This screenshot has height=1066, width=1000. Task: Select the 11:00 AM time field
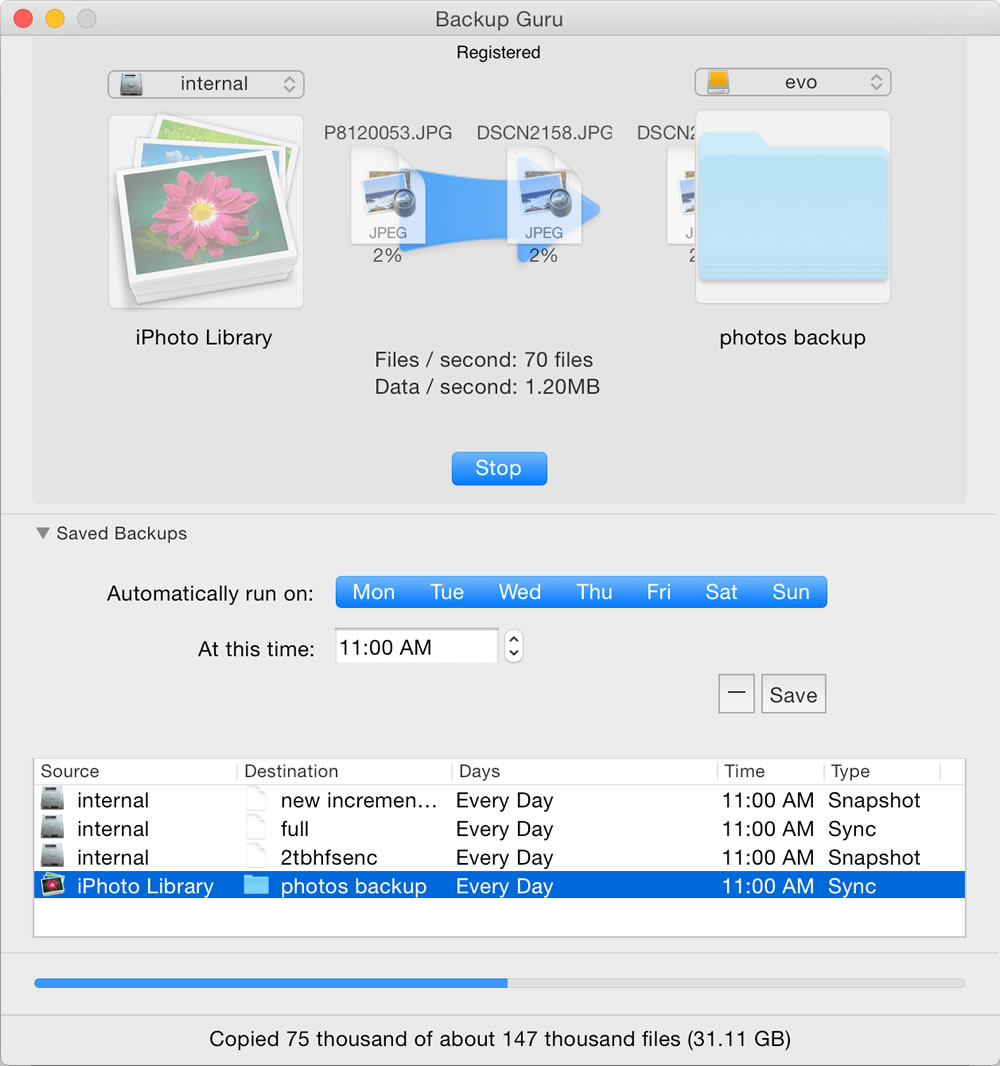coord(416,645)
